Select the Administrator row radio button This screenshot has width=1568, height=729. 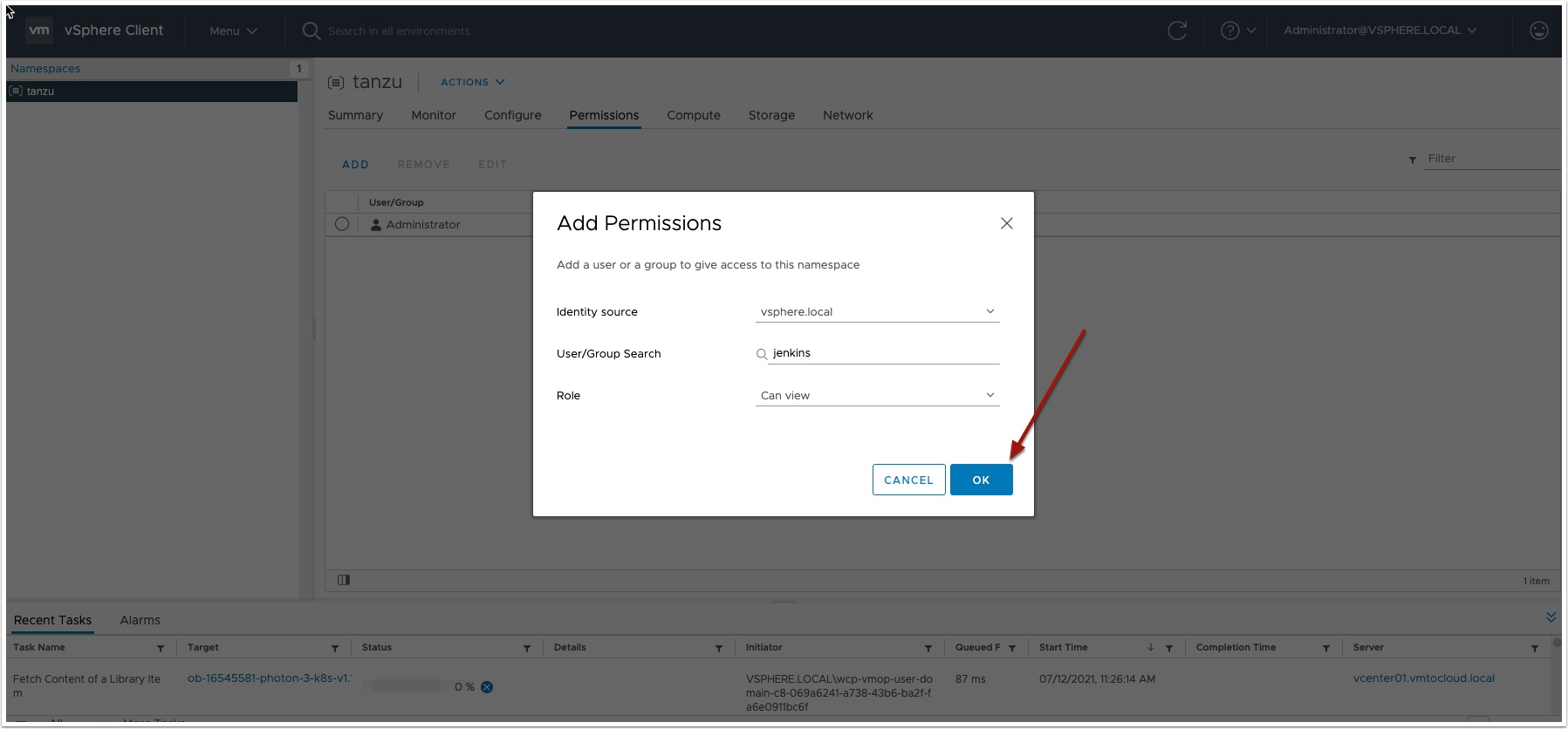[x=342, y=224]
